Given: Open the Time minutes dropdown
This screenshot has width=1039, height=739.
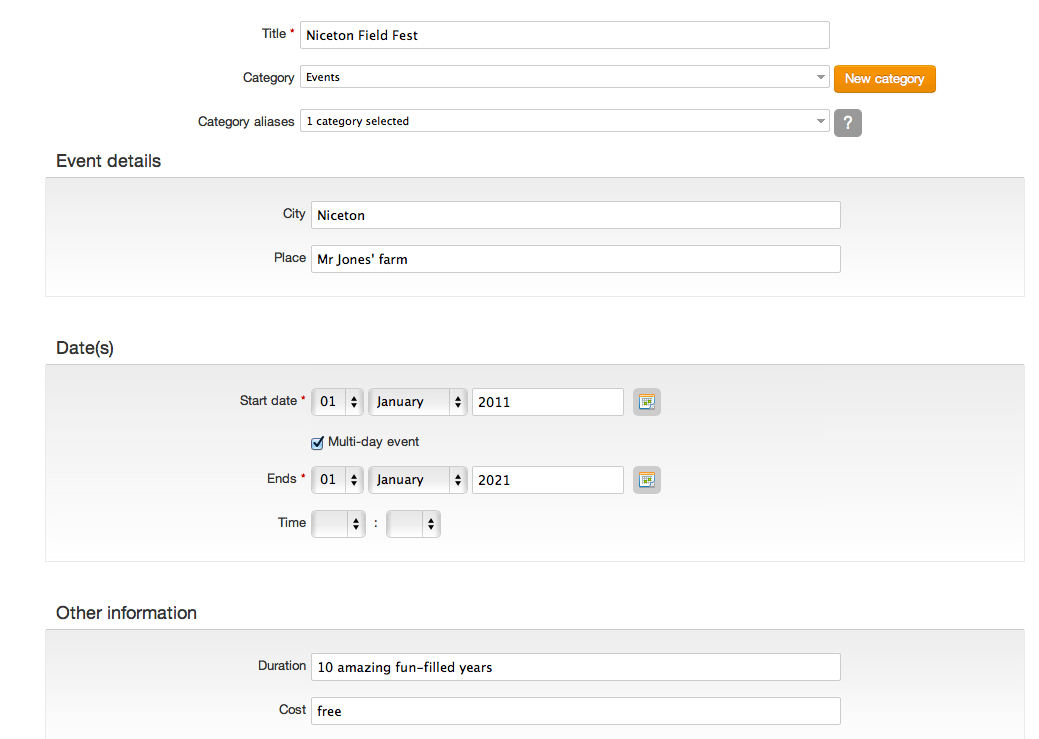Looking at the screenshot, I should click(x=413, y=524).
